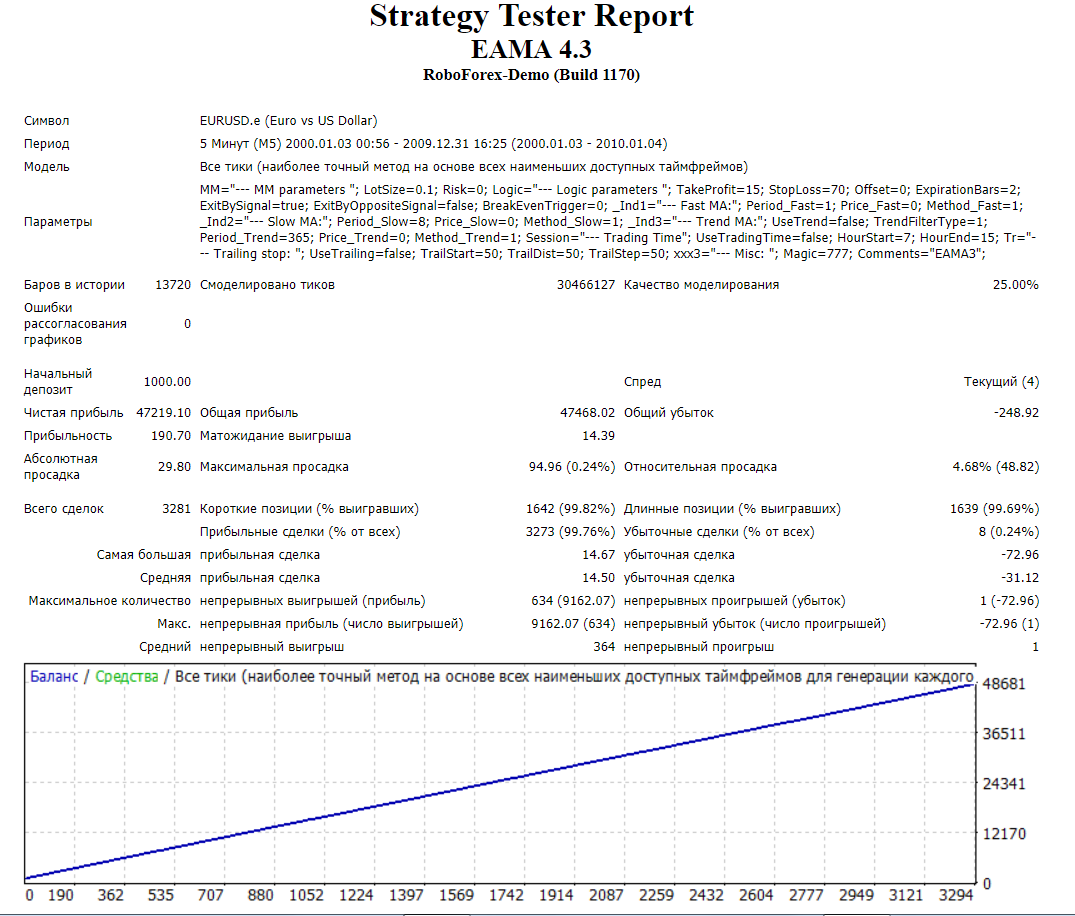
Task: Click gross loss value -248.92
Action: [x=1017, y=413]
